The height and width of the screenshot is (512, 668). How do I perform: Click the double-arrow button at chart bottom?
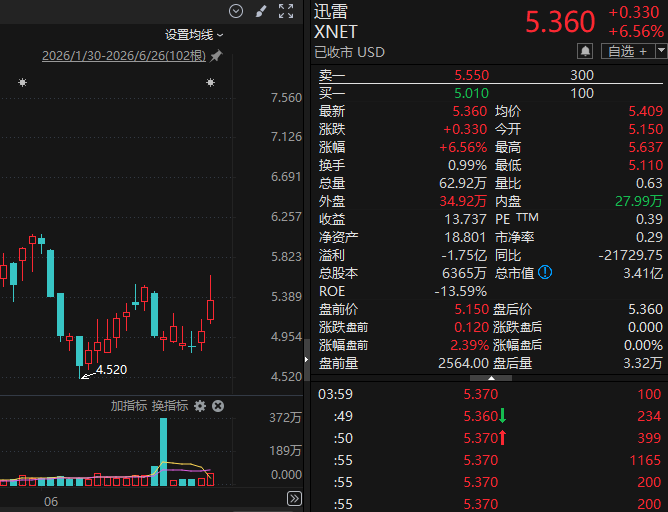pos(294,498)
